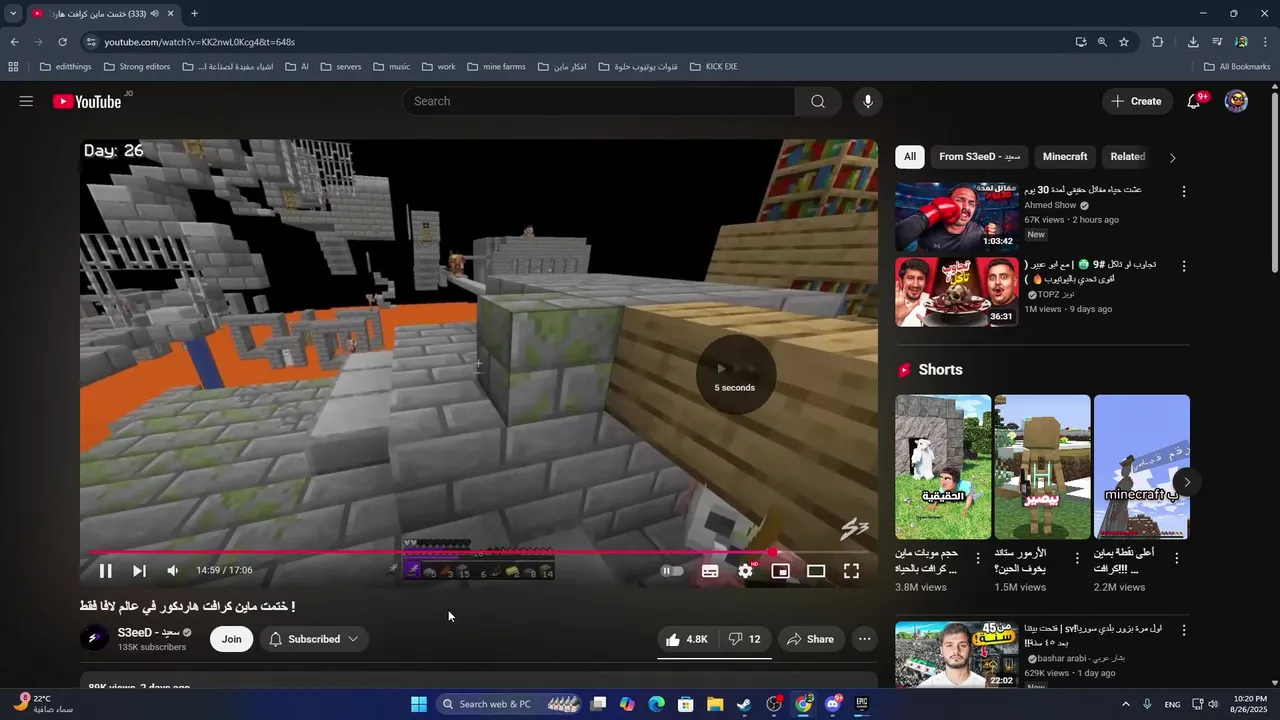Viewport: 1280px width, 720px height.
Task: Open Discord from the taskbar
Action: point(833,704)
